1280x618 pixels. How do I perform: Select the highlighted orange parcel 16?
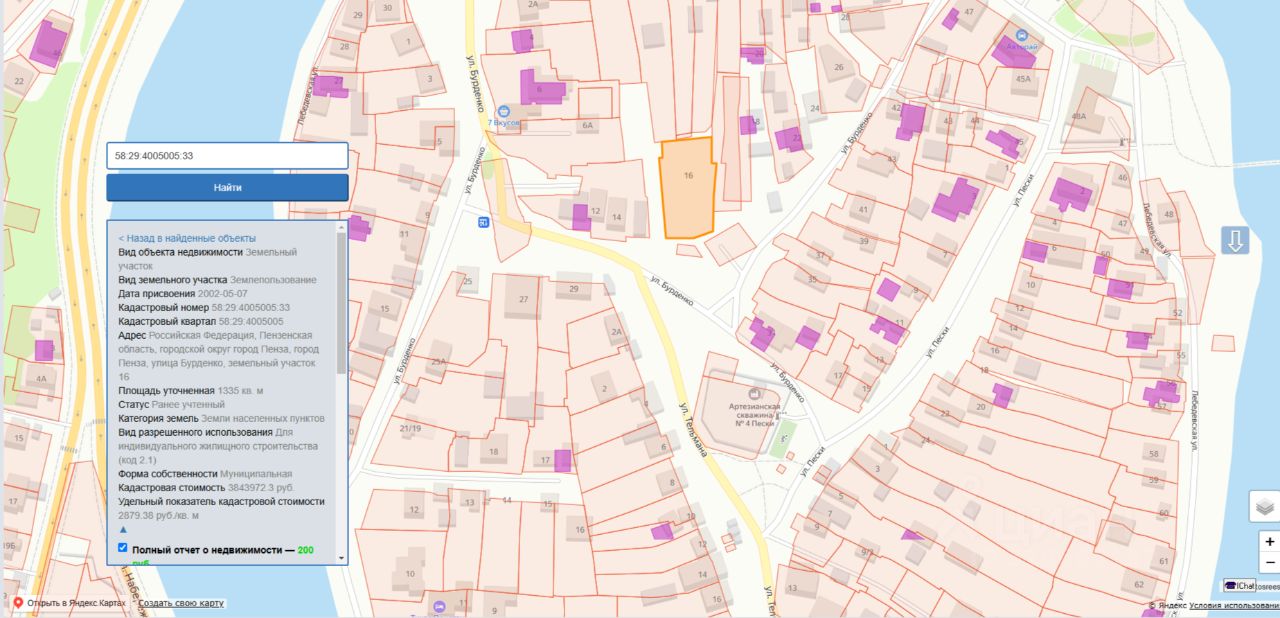[688, 188]
